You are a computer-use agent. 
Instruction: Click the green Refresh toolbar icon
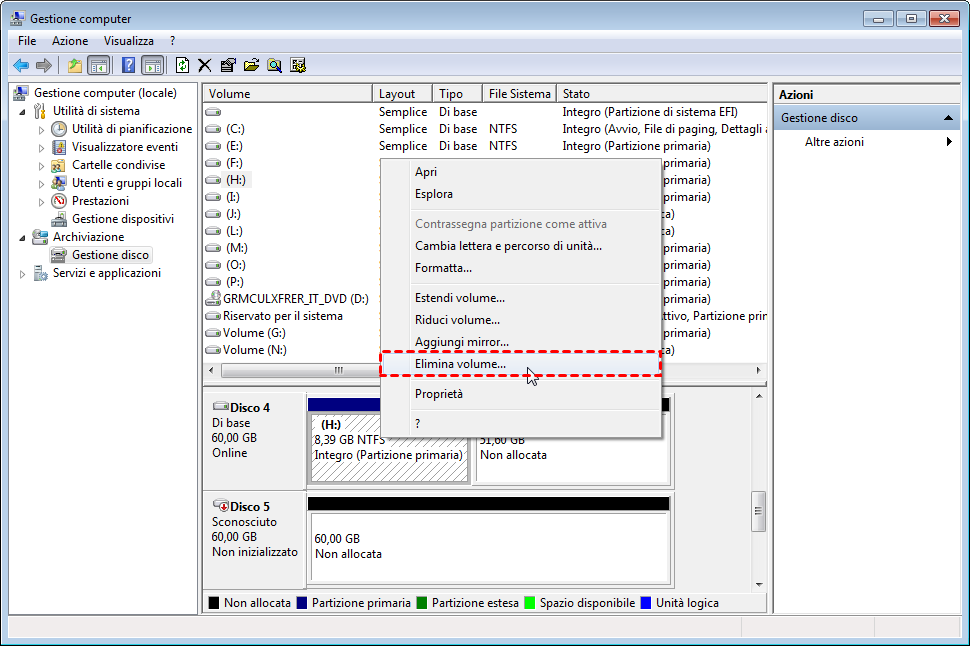182,65
